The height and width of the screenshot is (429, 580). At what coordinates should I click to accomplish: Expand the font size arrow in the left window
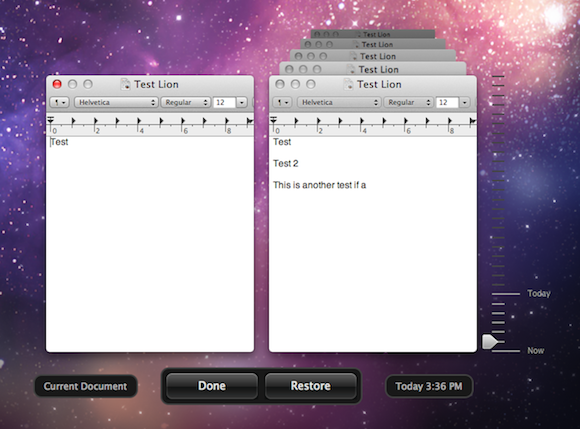pos(242,102)
